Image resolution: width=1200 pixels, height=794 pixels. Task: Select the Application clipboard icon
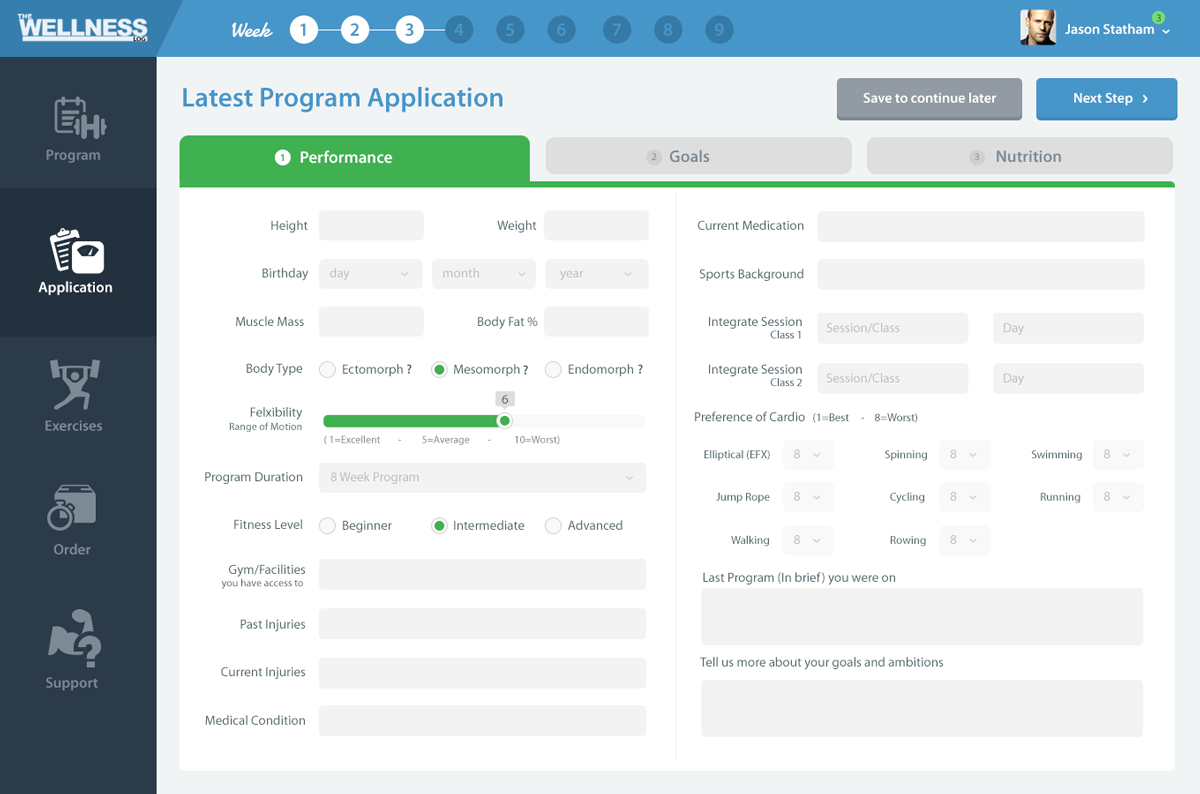(77, 251)
